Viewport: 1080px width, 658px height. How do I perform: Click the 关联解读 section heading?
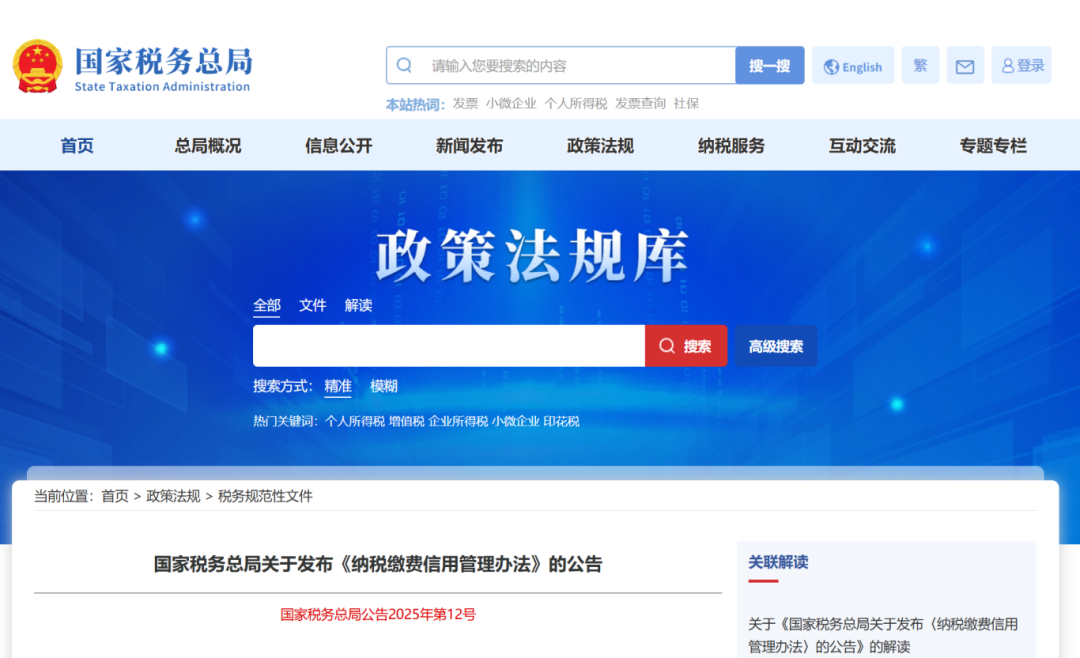pyautogui.click(x=778, y=562)
